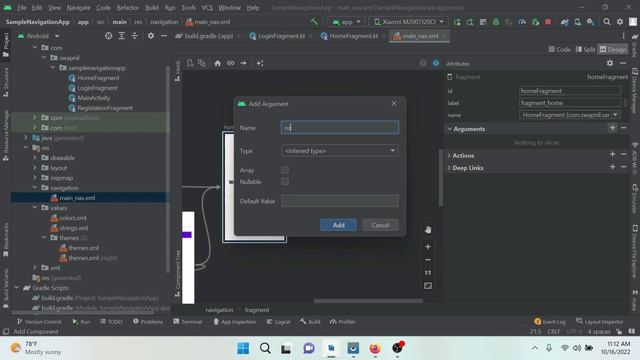Open the Xiaomi device selector dropdown
The width and height of the screenshot is (640, 360).
408,22
